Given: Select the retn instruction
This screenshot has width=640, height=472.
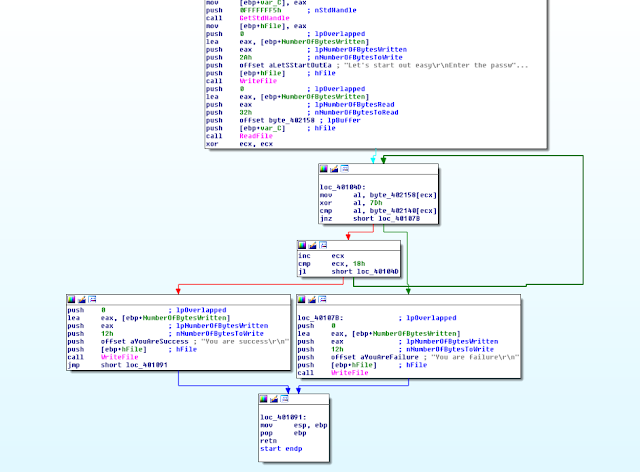Looking at the screenshot, I should [269, 441].
